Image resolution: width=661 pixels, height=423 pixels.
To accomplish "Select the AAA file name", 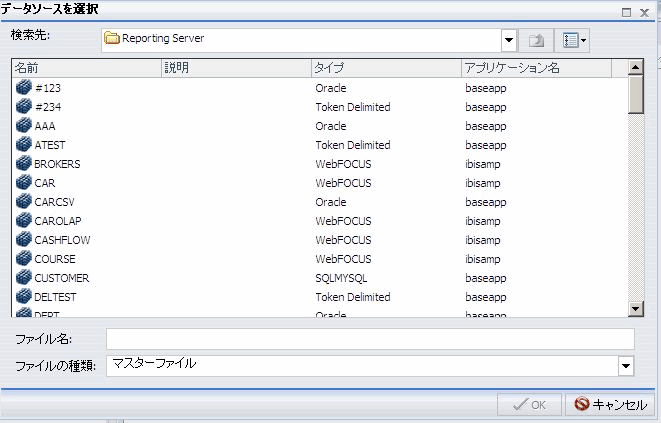I will point(45,126).
